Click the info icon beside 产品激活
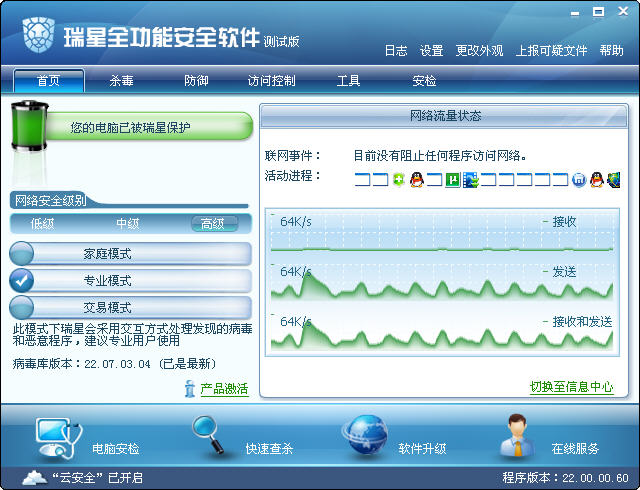 [189, 389]
